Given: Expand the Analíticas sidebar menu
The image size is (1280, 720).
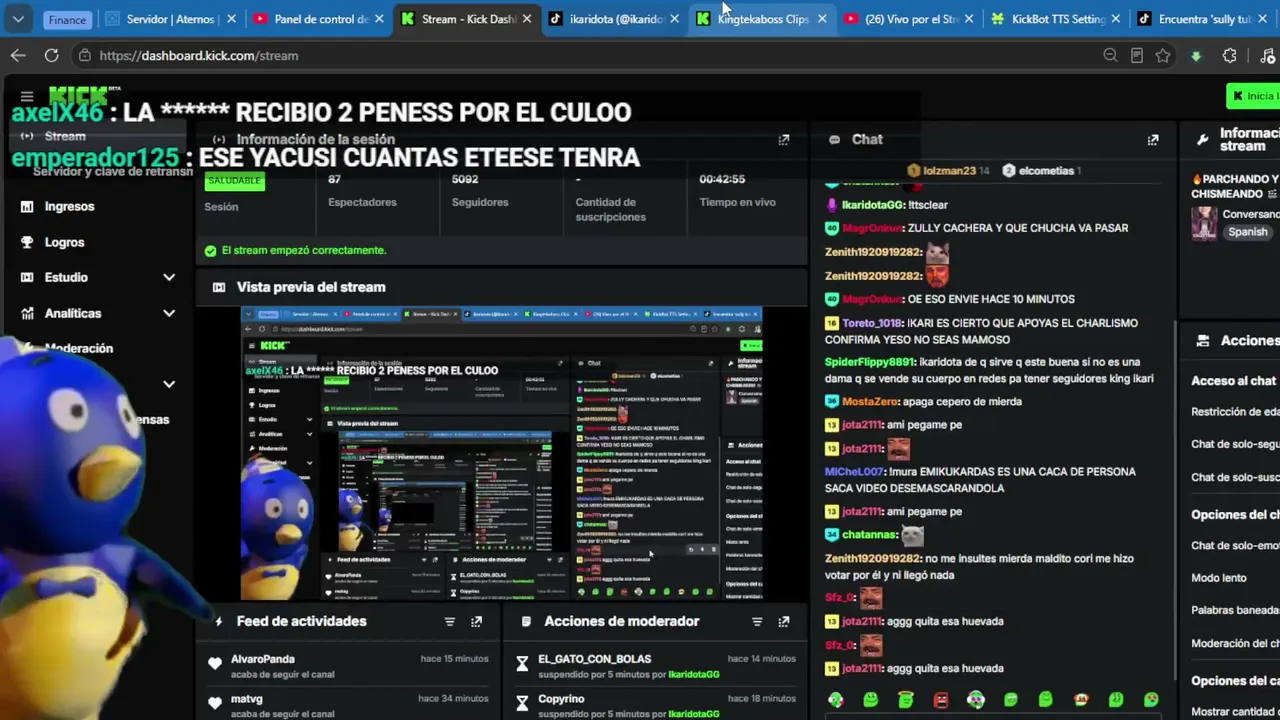Looking at the screenshot, I should [x=169, y=313].
